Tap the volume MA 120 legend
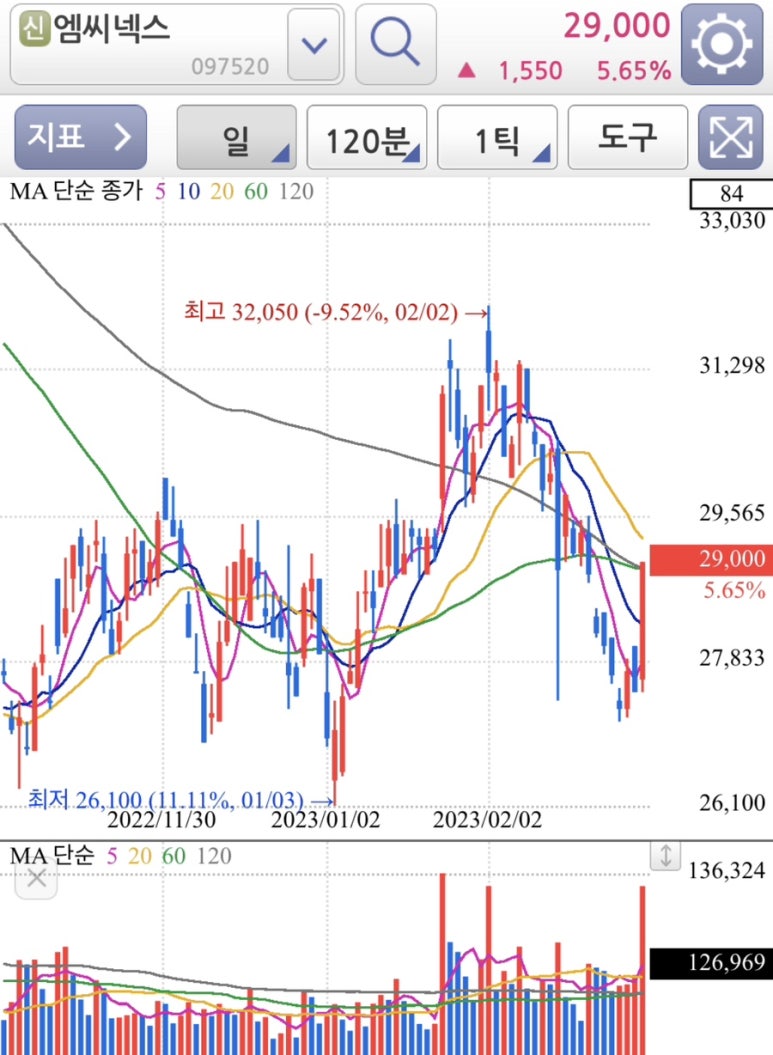 [214, 856]
